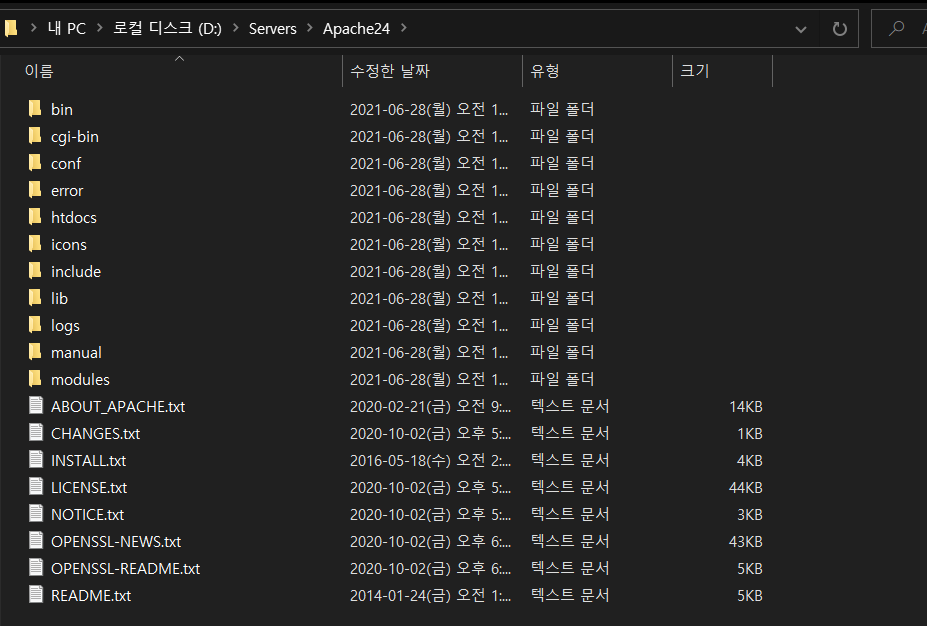Screen dimensions: 927x626
Task: Click the modules folder icon
Action: coord(35,379)
